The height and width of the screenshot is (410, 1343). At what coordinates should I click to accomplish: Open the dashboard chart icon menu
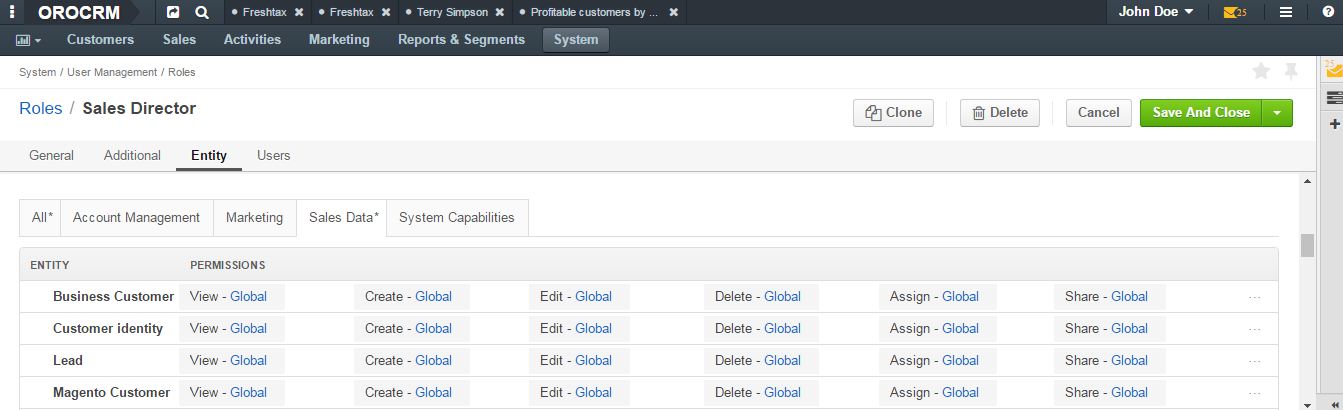click(x=28, y=40)
